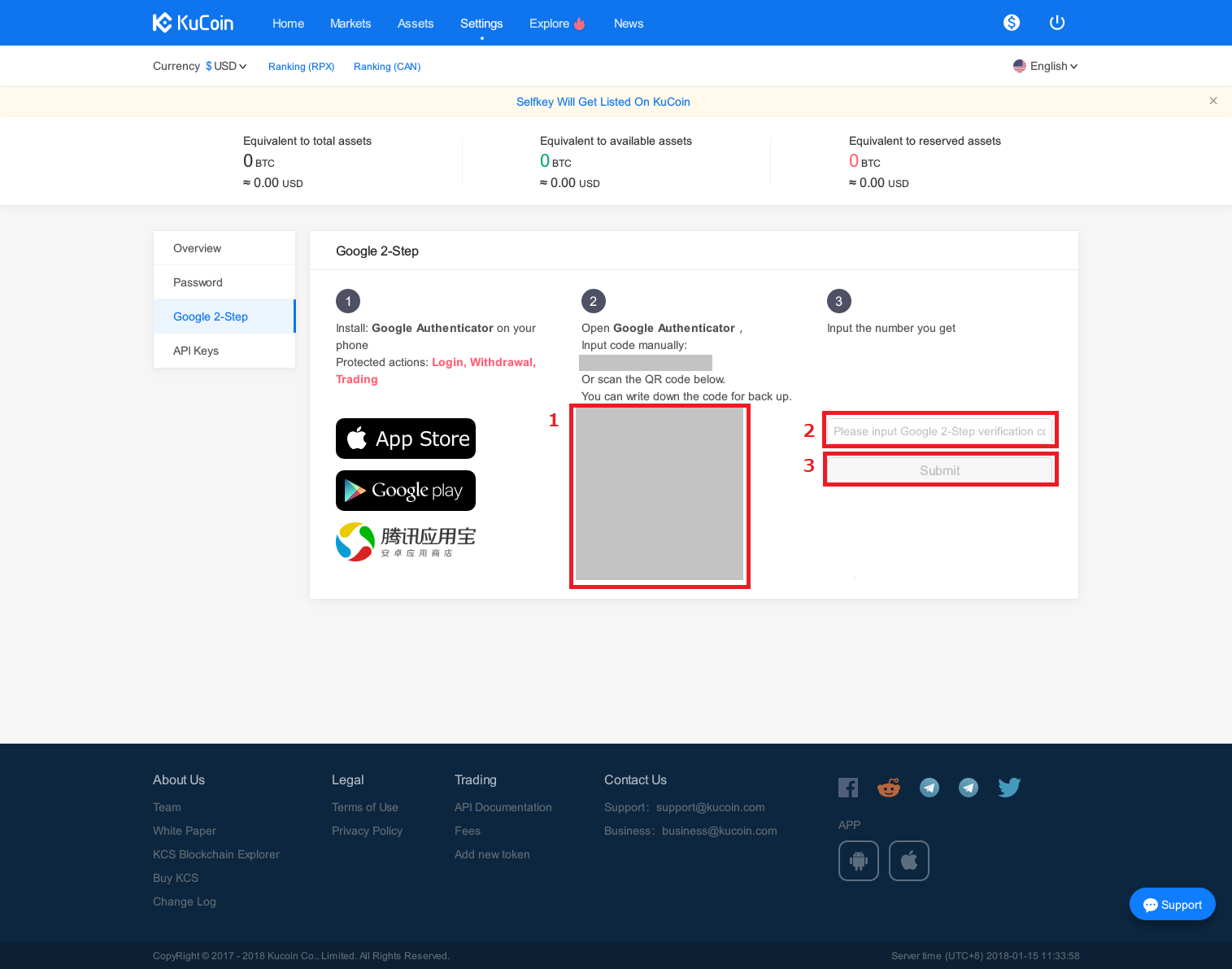Open the Google Play download badge
Screen dimensions: 1232x969
click(x=406, y=491)
